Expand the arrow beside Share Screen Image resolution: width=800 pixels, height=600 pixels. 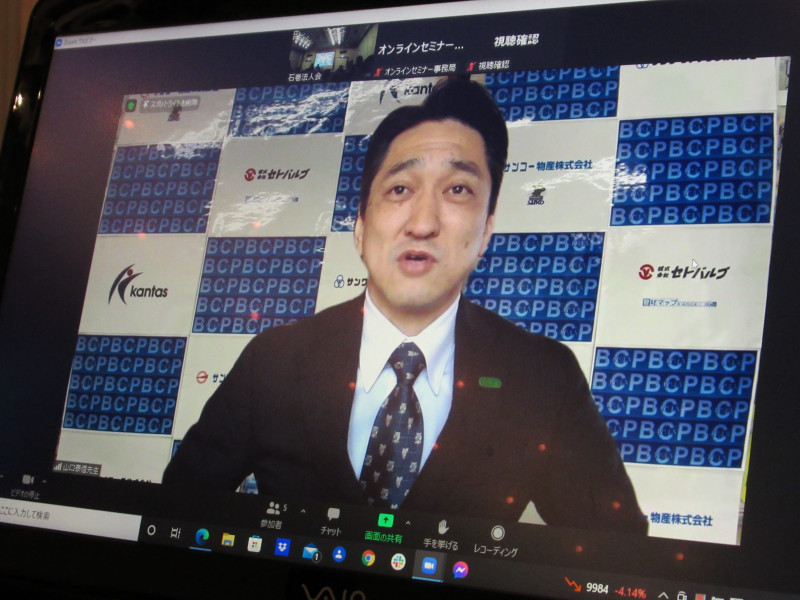(407, 522)
